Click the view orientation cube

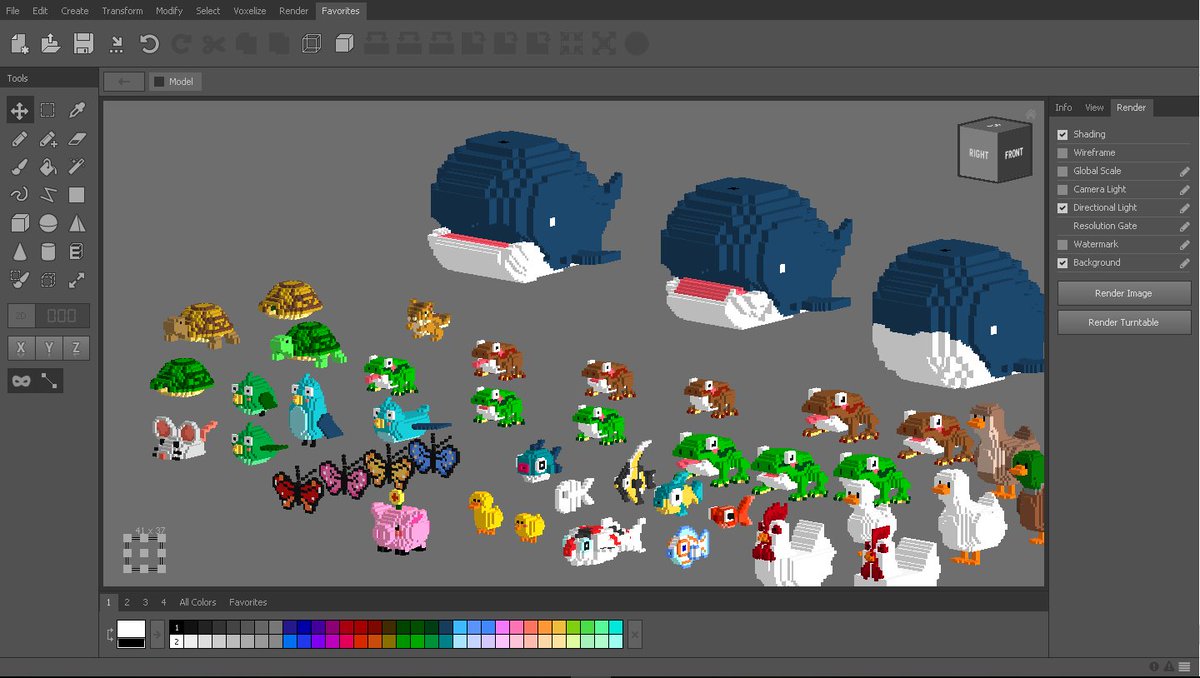(996, 150)
